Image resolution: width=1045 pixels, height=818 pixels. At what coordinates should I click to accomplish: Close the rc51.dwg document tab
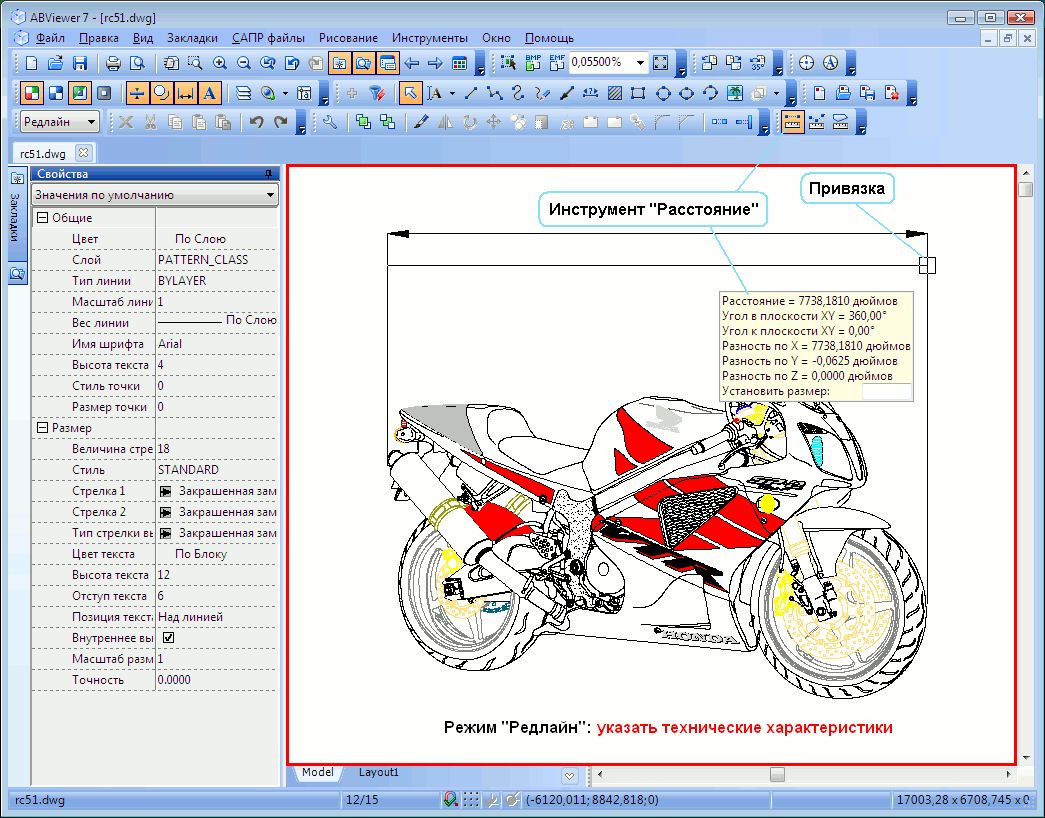(x=83, y=153)
